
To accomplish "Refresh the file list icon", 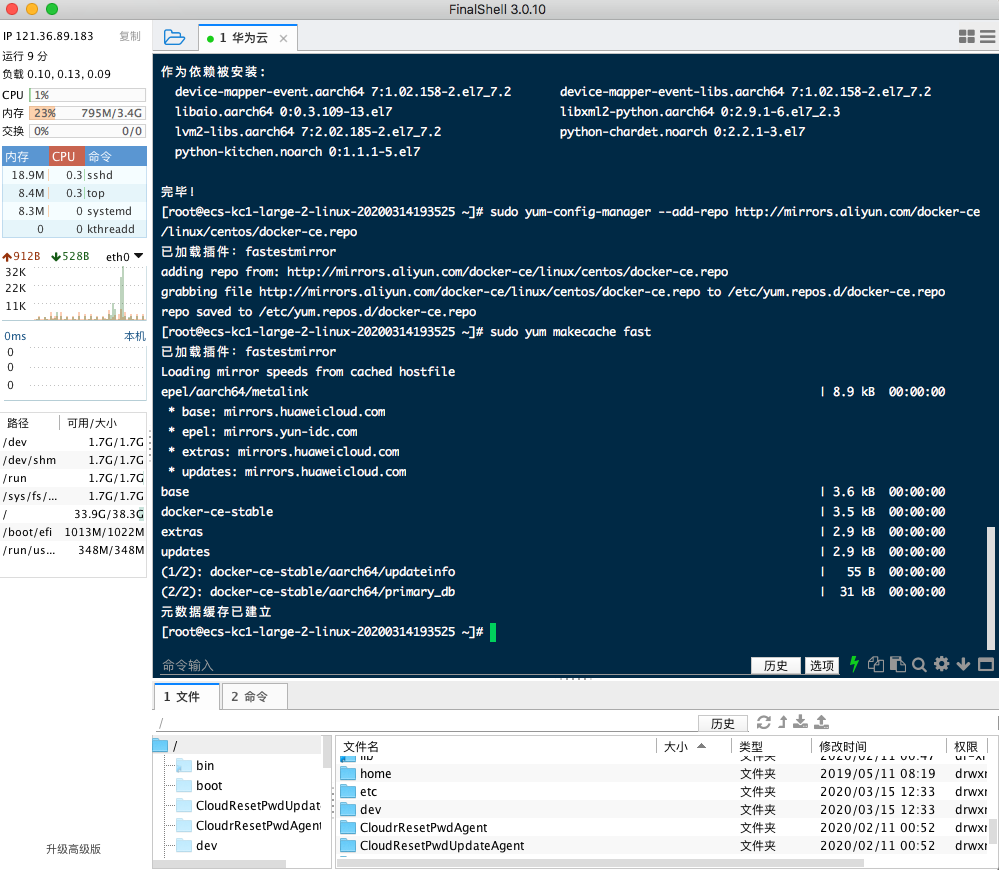I will pyautogui.click(x=763, y=722).
